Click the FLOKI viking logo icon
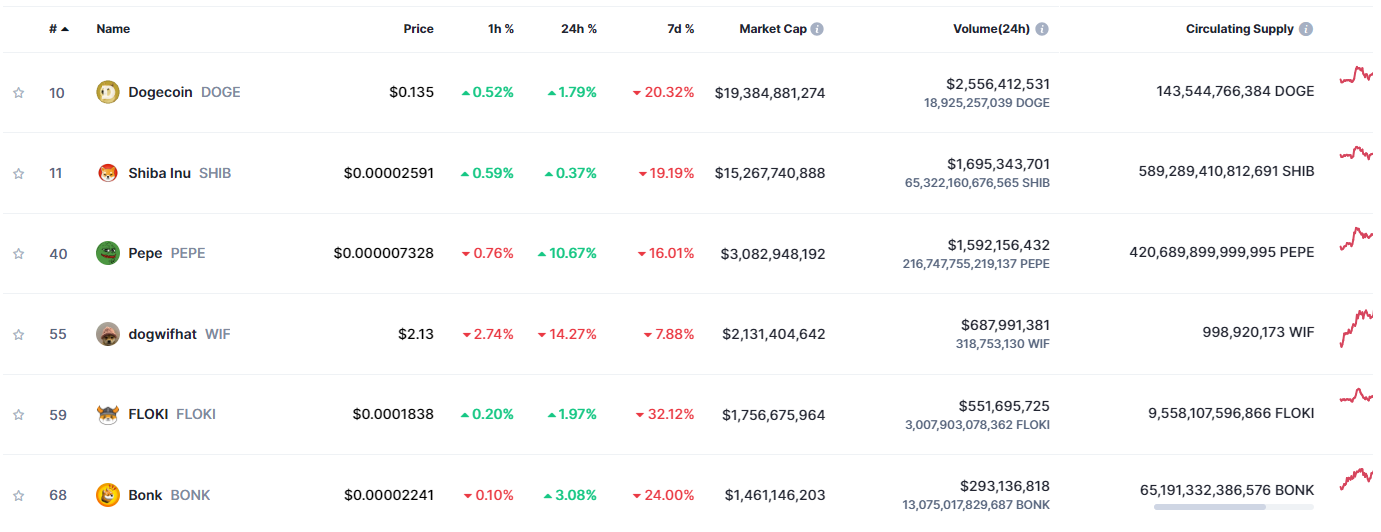Image resolution: width=1381 pixels, height=532 pixels. [107, 414]
